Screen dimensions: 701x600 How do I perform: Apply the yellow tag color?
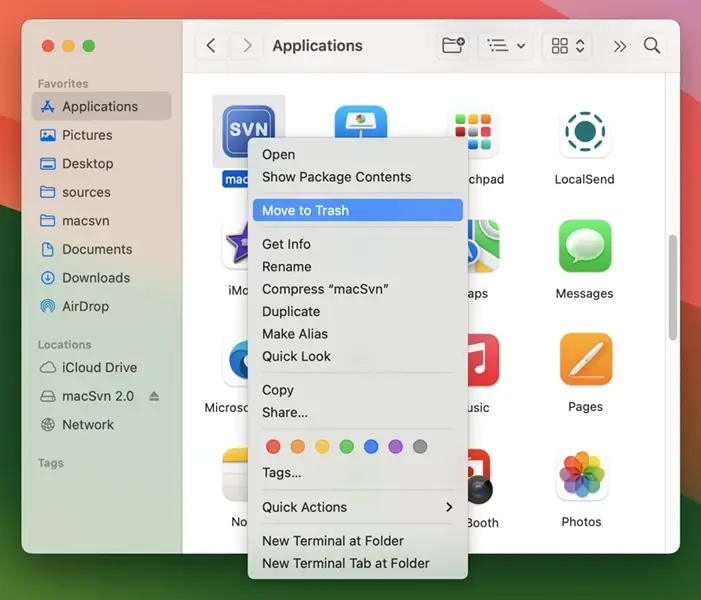point(322,446)
